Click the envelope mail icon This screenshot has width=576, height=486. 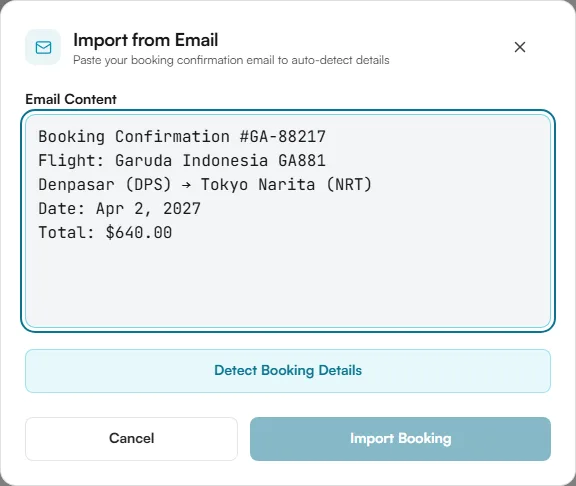(43, 48)
